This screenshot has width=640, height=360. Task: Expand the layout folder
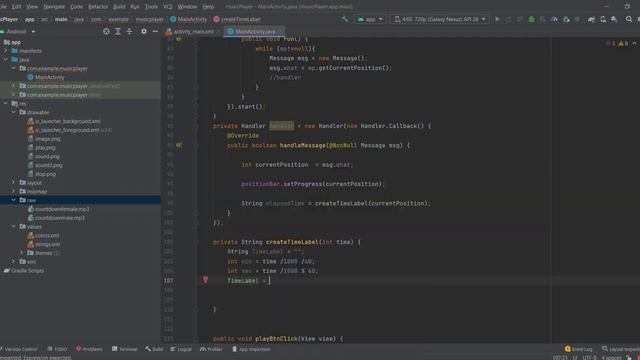tap(13, 182)
